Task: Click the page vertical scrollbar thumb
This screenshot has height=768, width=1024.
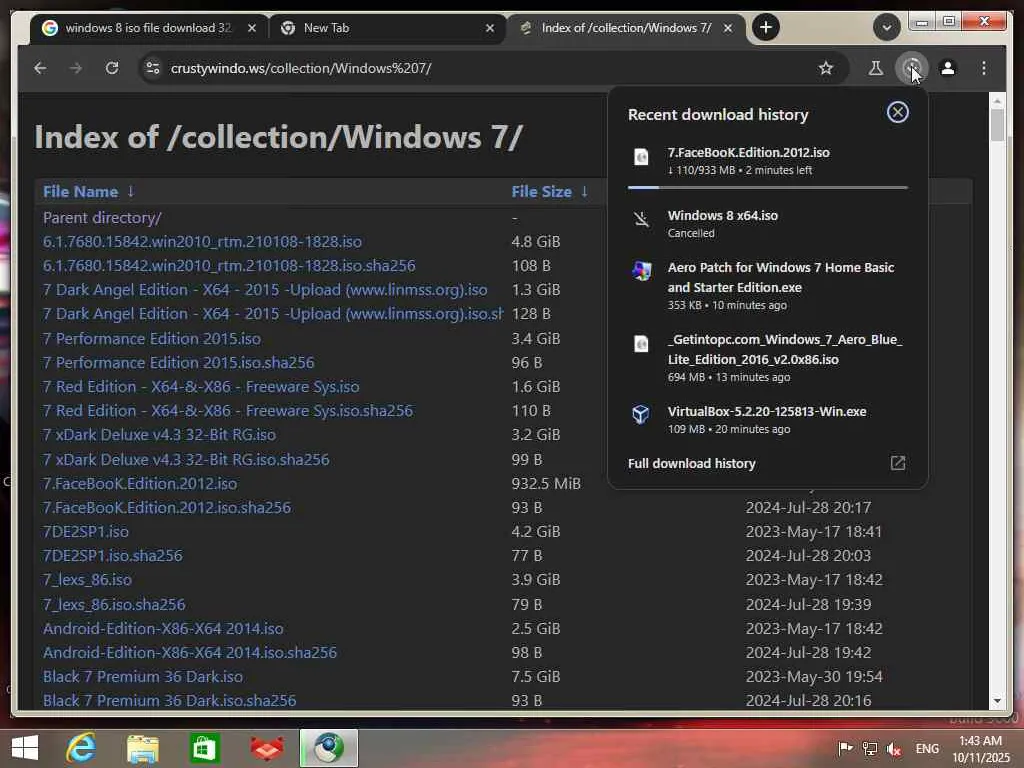Action: point(997,125)
